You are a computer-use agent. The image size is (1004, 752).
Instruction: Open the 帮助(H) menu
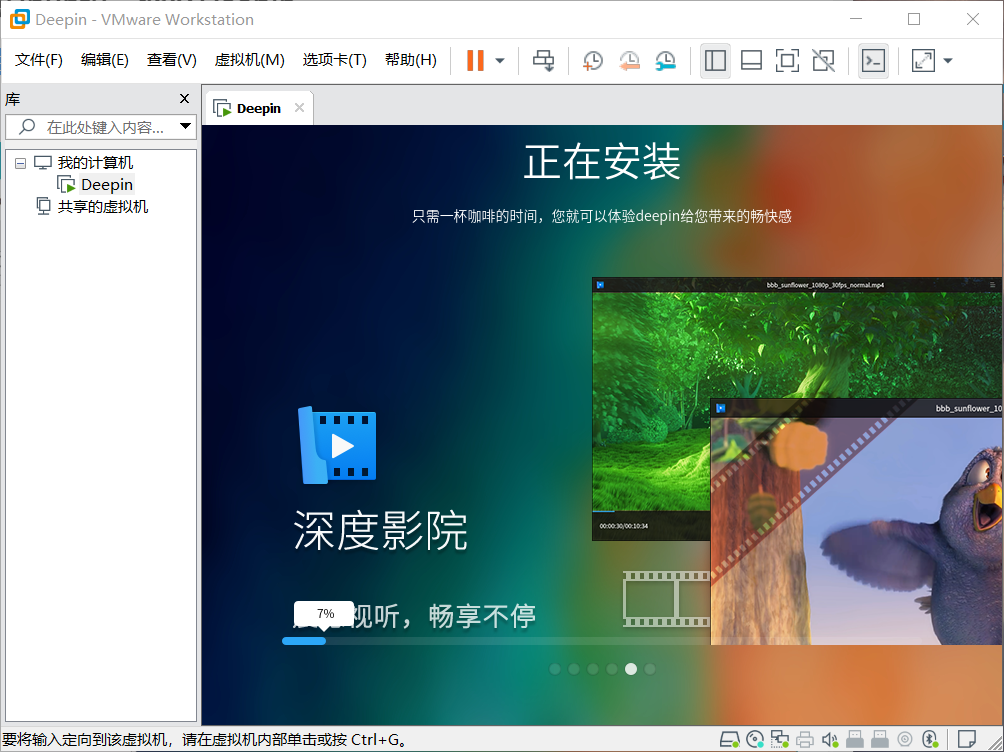pos(411,60)
